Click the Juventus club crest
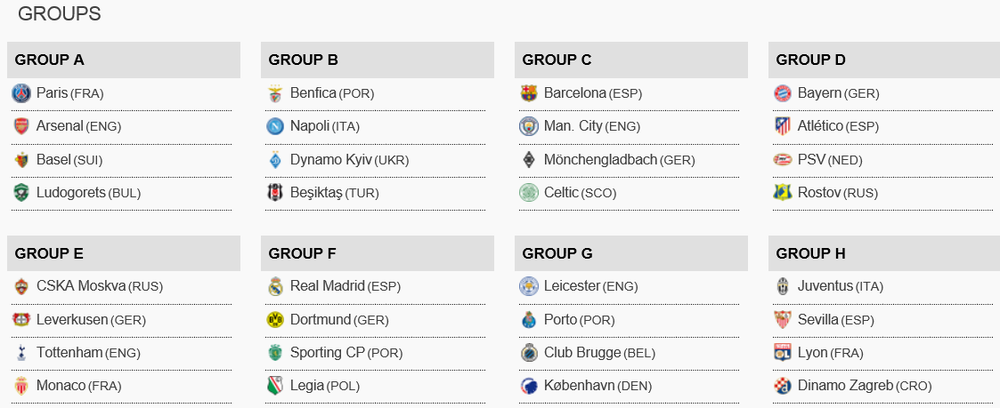The height and width of the screenshot is (408, 1000). [x=783, y=286]
